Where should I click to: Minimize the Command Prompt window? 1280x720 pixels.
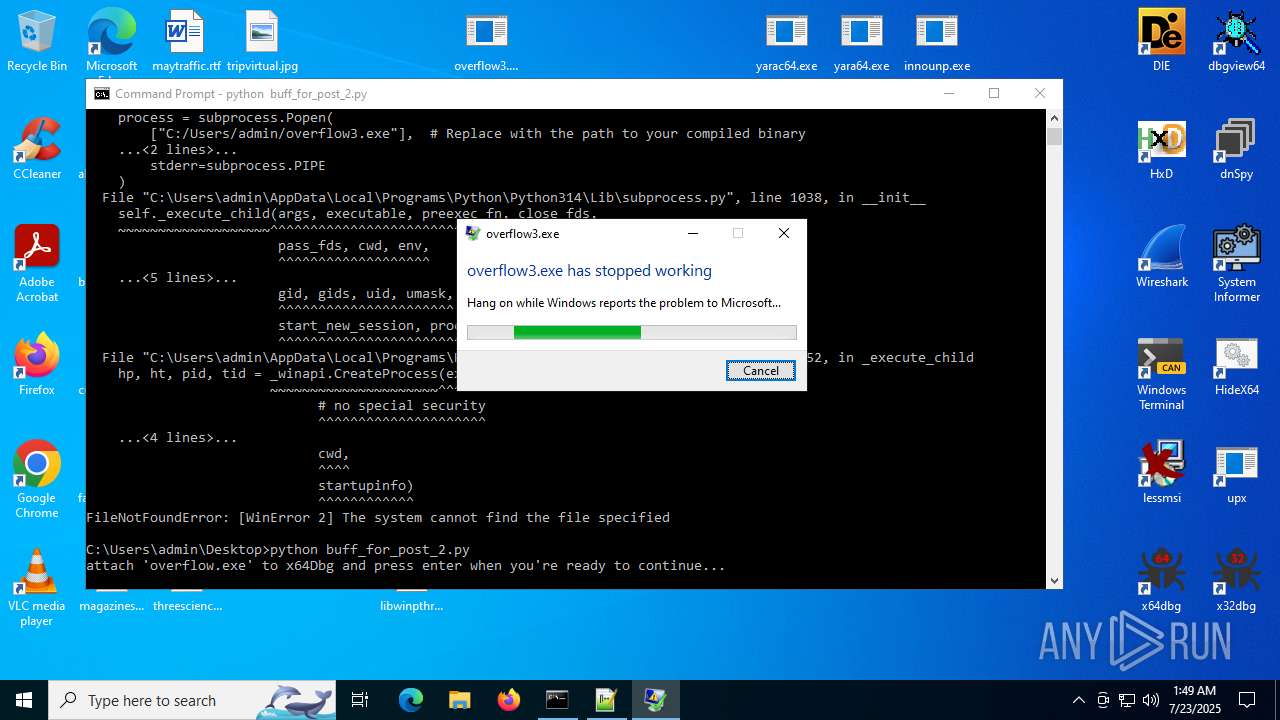948,93
